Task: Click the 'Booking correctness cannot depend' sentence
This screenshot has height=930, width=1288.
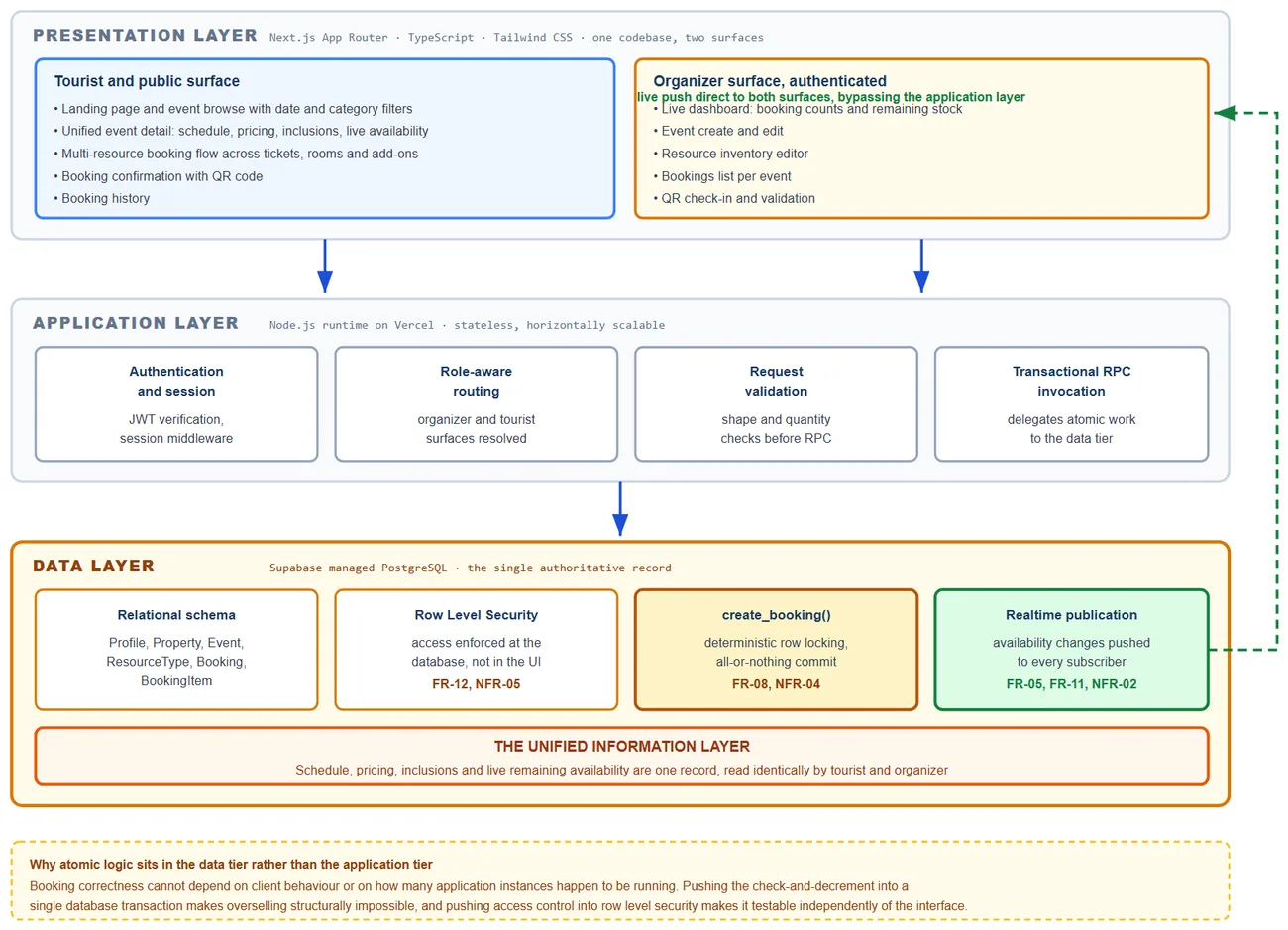Action: click(x=469, y=886)
